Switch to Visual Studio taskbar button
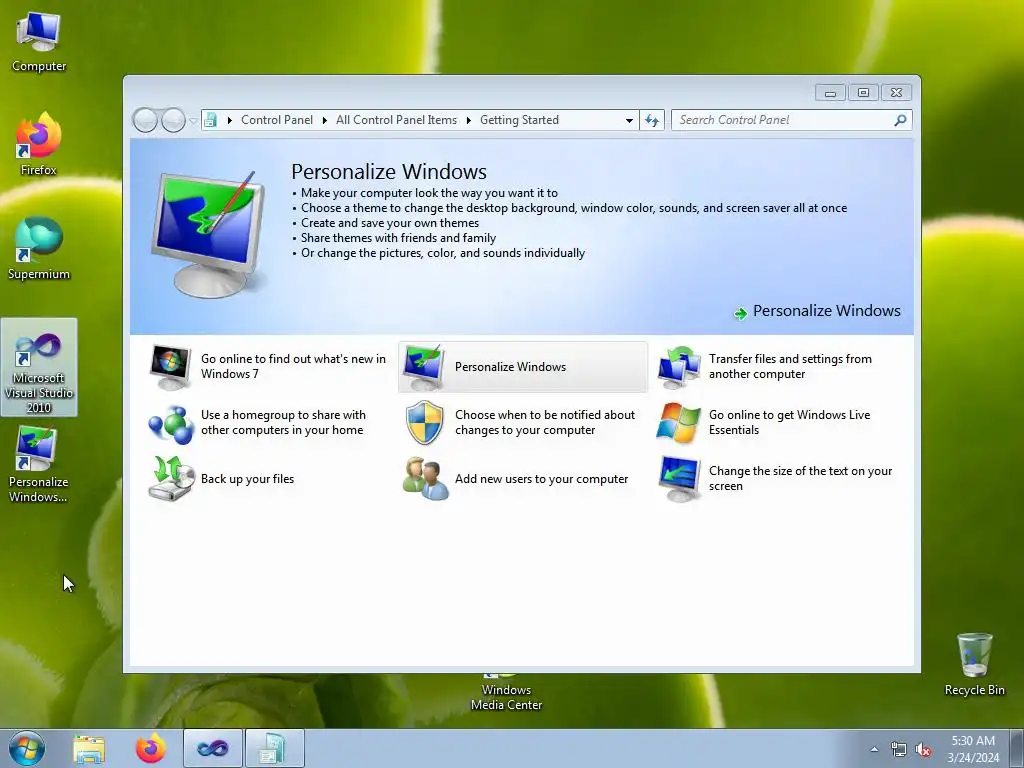 click(x=213, y=748)
